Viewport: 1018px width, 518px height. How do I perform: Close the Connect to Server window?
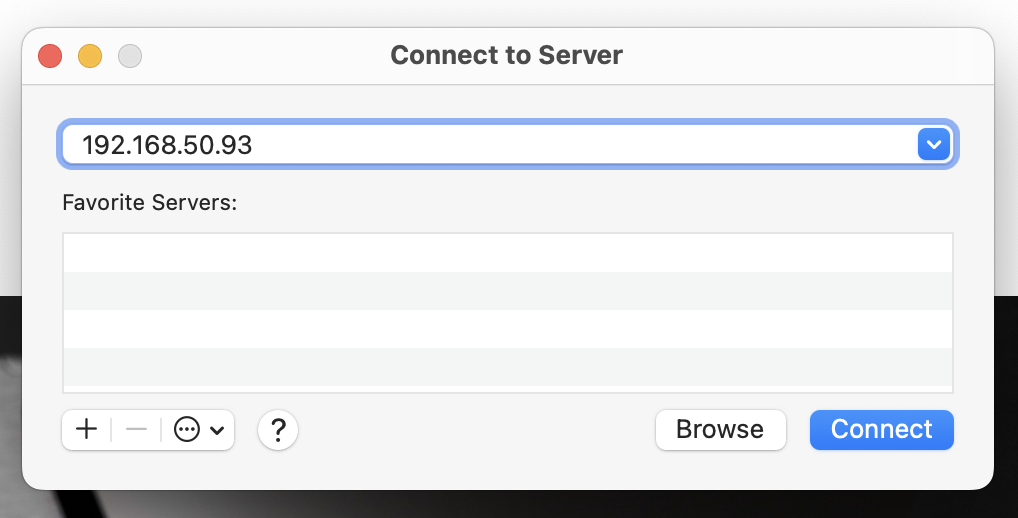pyautogui.click(x=50, y=56)
